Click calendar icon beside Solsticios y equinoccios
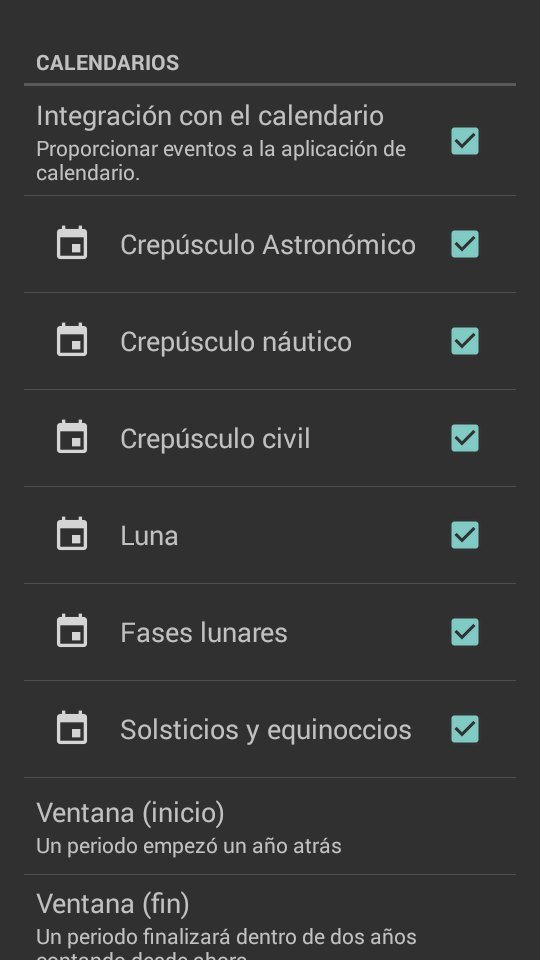540x960 pixels. (x=72, y=728)
